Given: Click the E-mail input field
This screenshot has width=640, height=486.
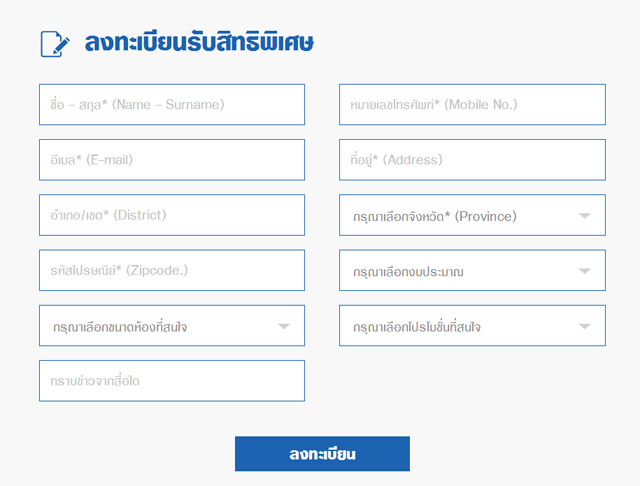Looking at the screenshot, I should pyautogui.click(x=172, y=160).
